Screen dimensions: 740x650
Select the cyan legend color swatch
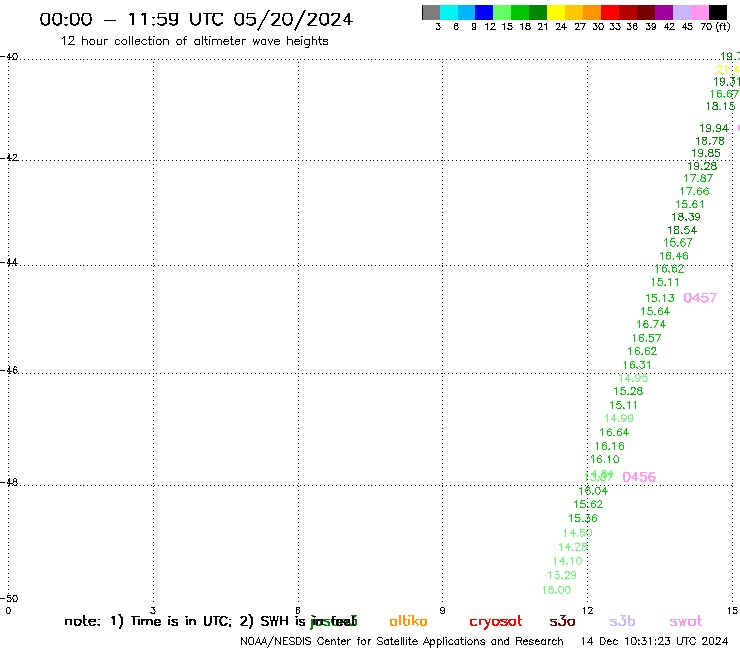(449, 12)
